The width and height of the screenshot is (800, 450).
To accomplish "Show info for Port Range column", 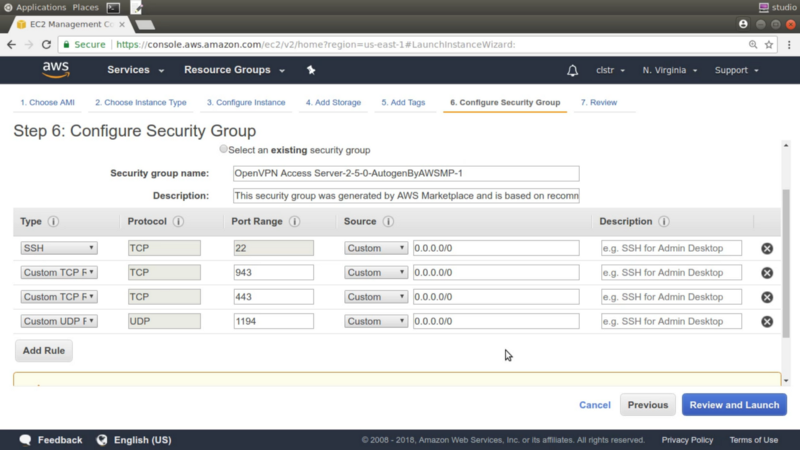I will coord(294,221).
